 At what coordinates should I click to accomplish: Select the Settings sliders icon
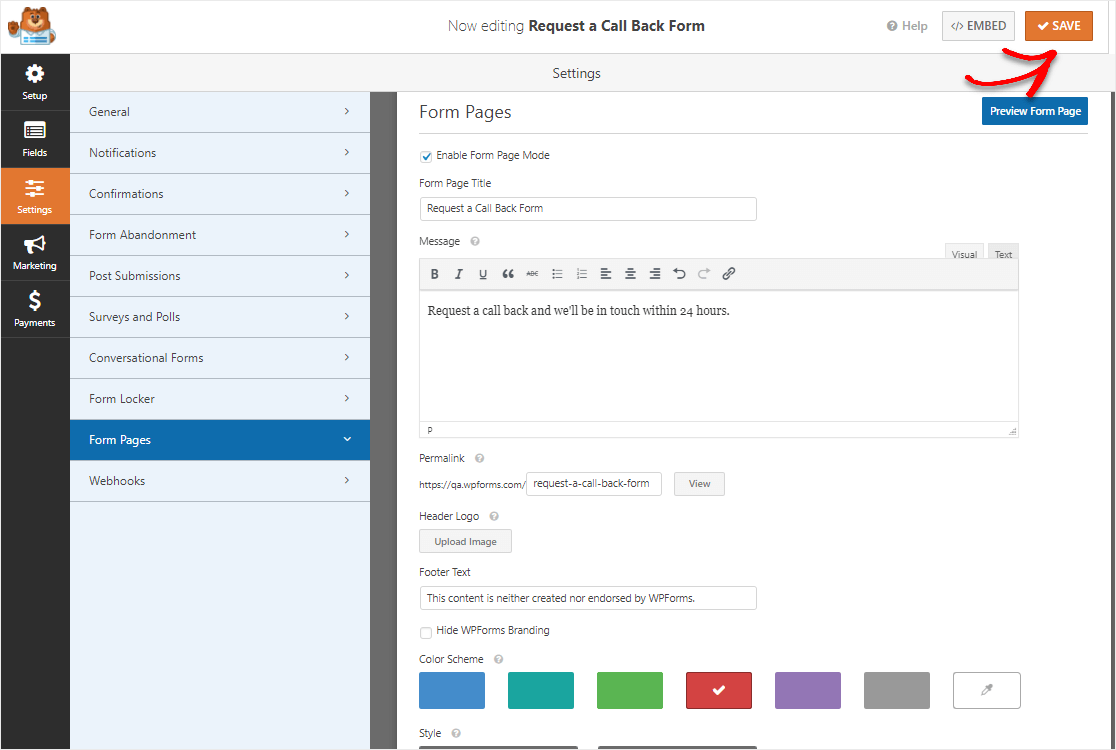click(35, 196)
